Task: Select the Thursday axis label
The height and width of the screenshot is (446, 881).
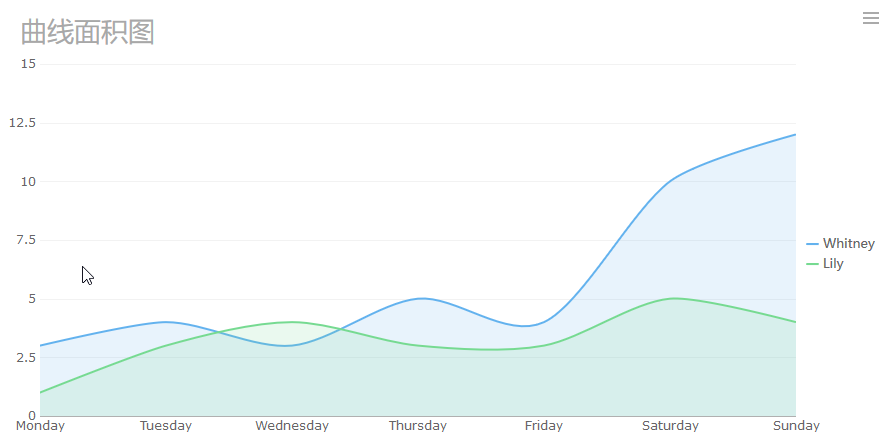Action: (418, 426)
